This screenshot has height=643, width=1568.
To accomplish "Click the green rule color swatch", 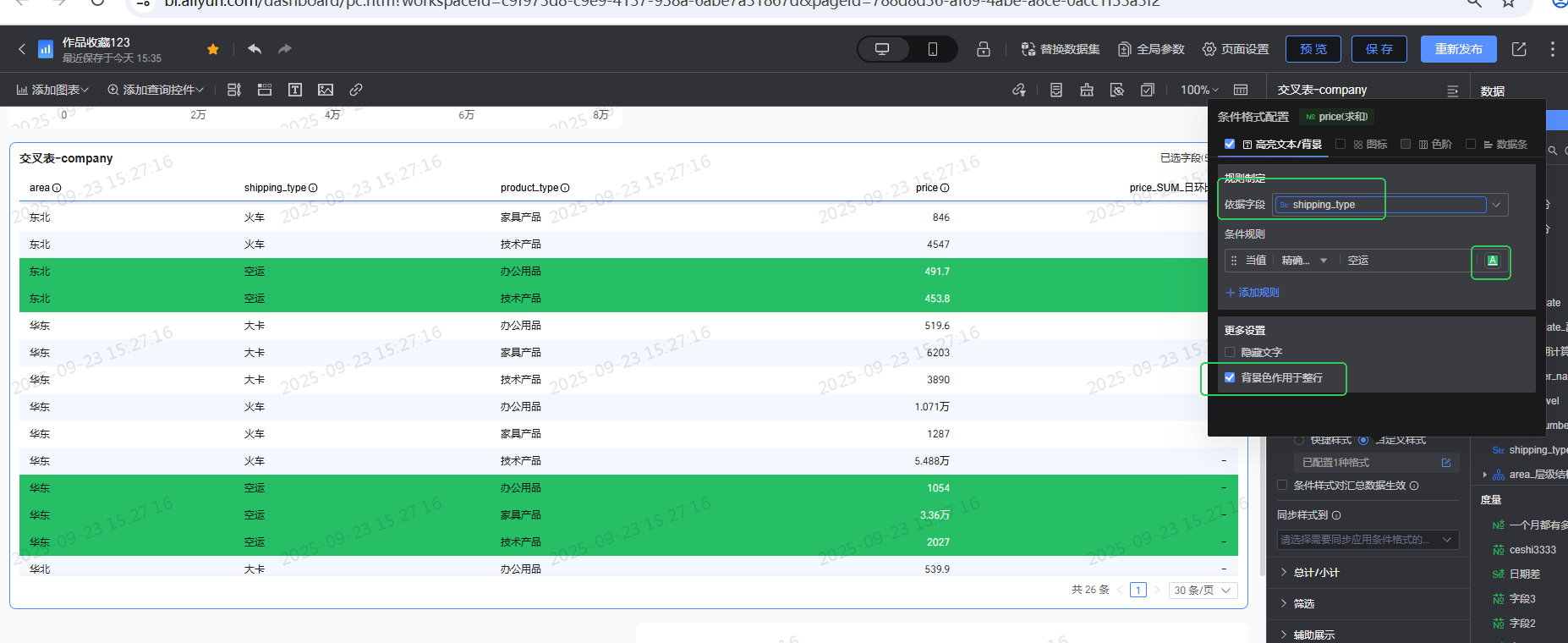I will coord(1492,261).
